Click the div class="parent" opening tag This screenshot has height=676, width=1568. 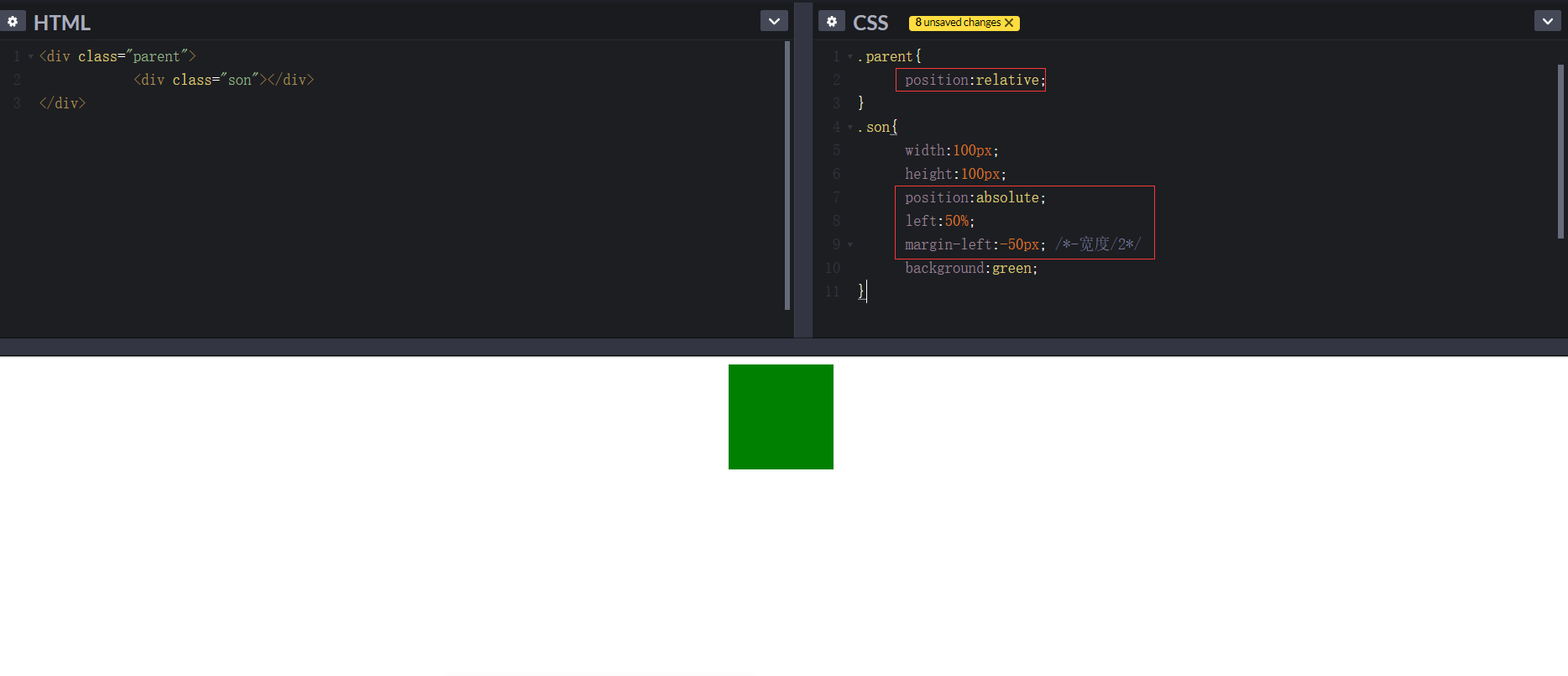point(118,56)
